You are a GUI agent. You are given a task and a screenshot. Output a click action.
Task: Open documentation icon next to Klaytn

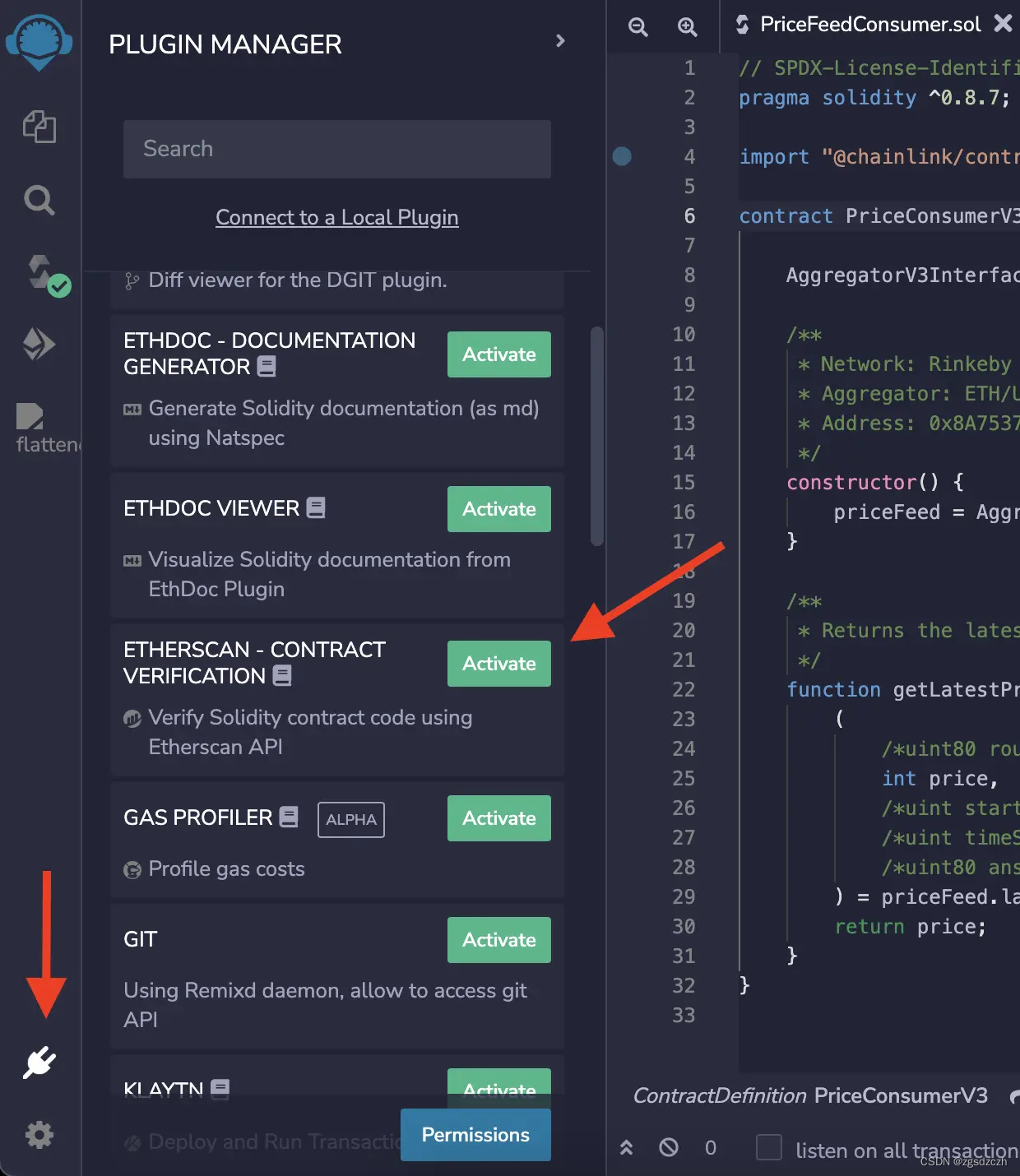coord(220,1089)
